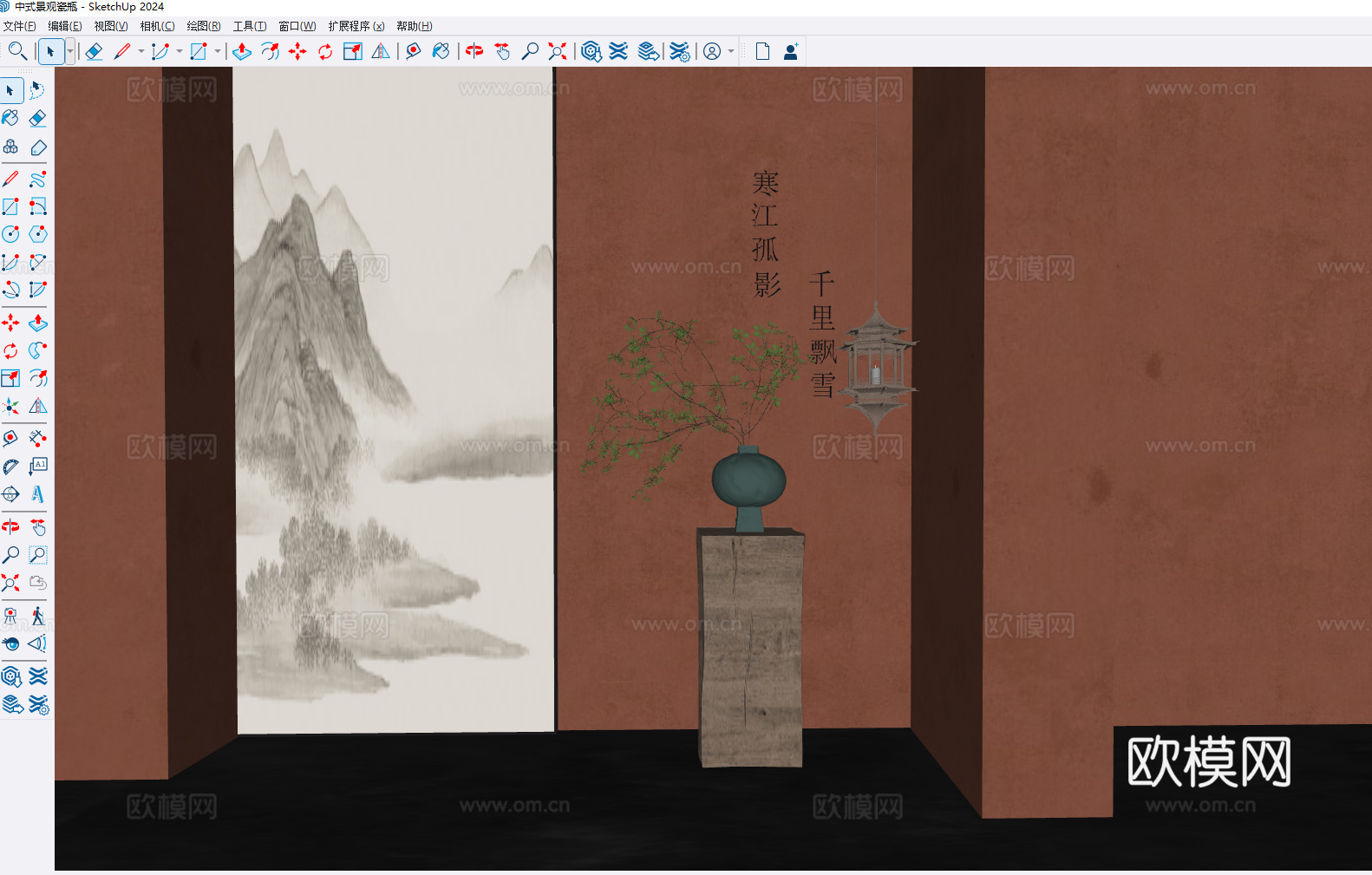Open the 绘图(R) menu
Image resolution: width=1372 pixels, height=875 pixels.
pos(204,26)
